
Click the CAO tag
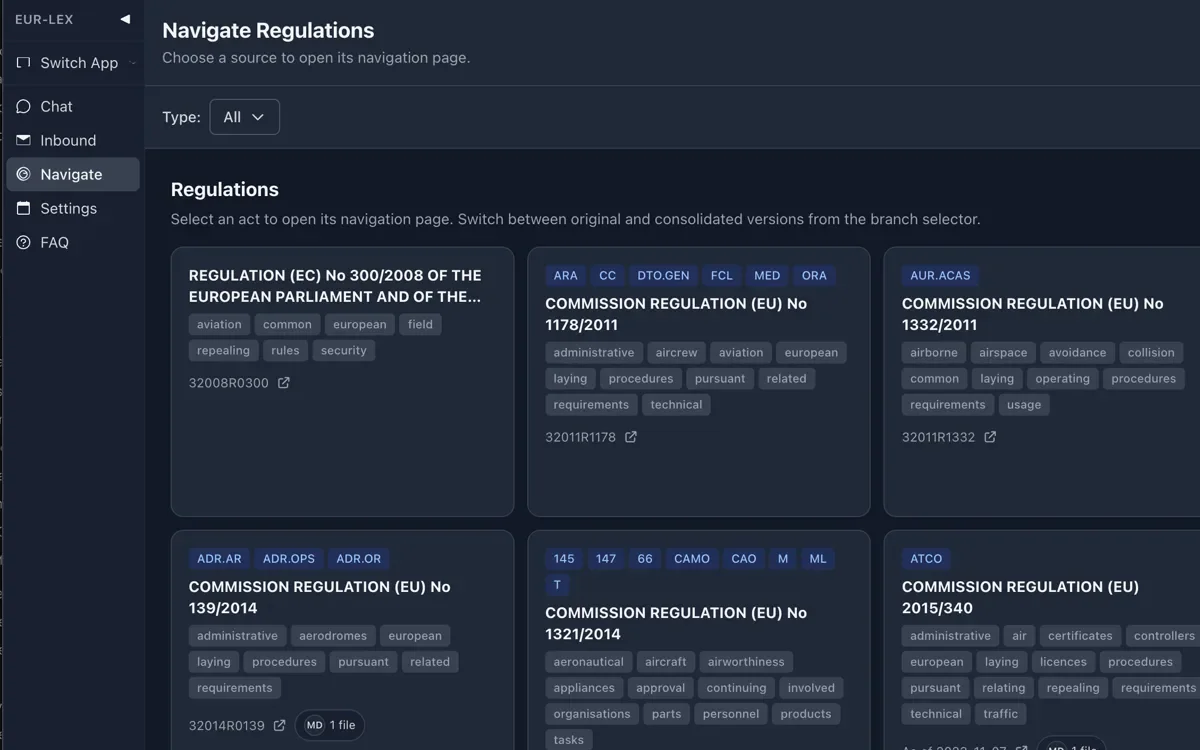coord(744,559)
